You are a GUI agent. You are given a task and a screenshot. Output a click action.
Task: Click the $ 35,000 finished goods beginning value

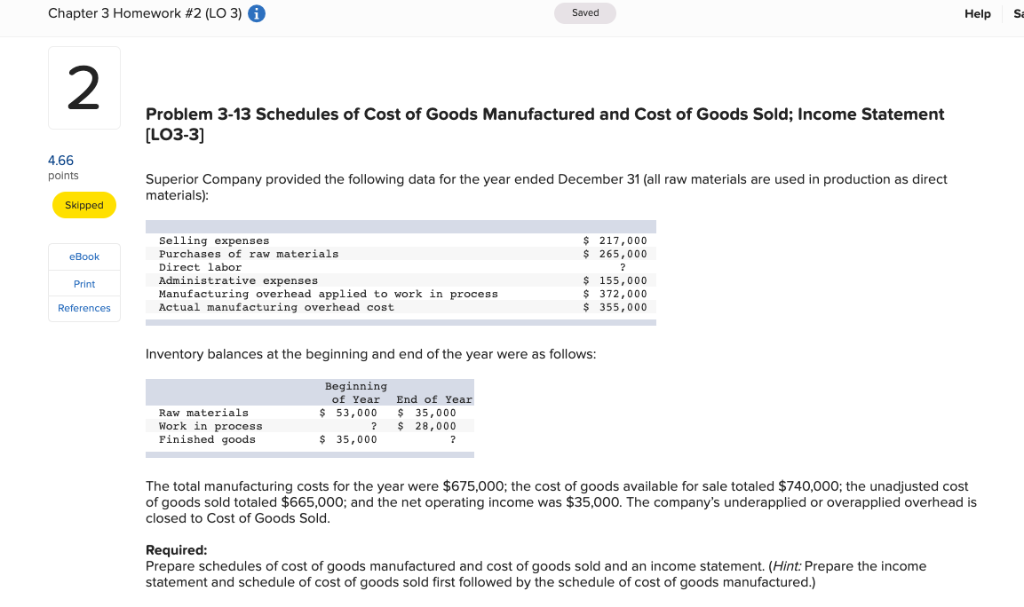348,440
